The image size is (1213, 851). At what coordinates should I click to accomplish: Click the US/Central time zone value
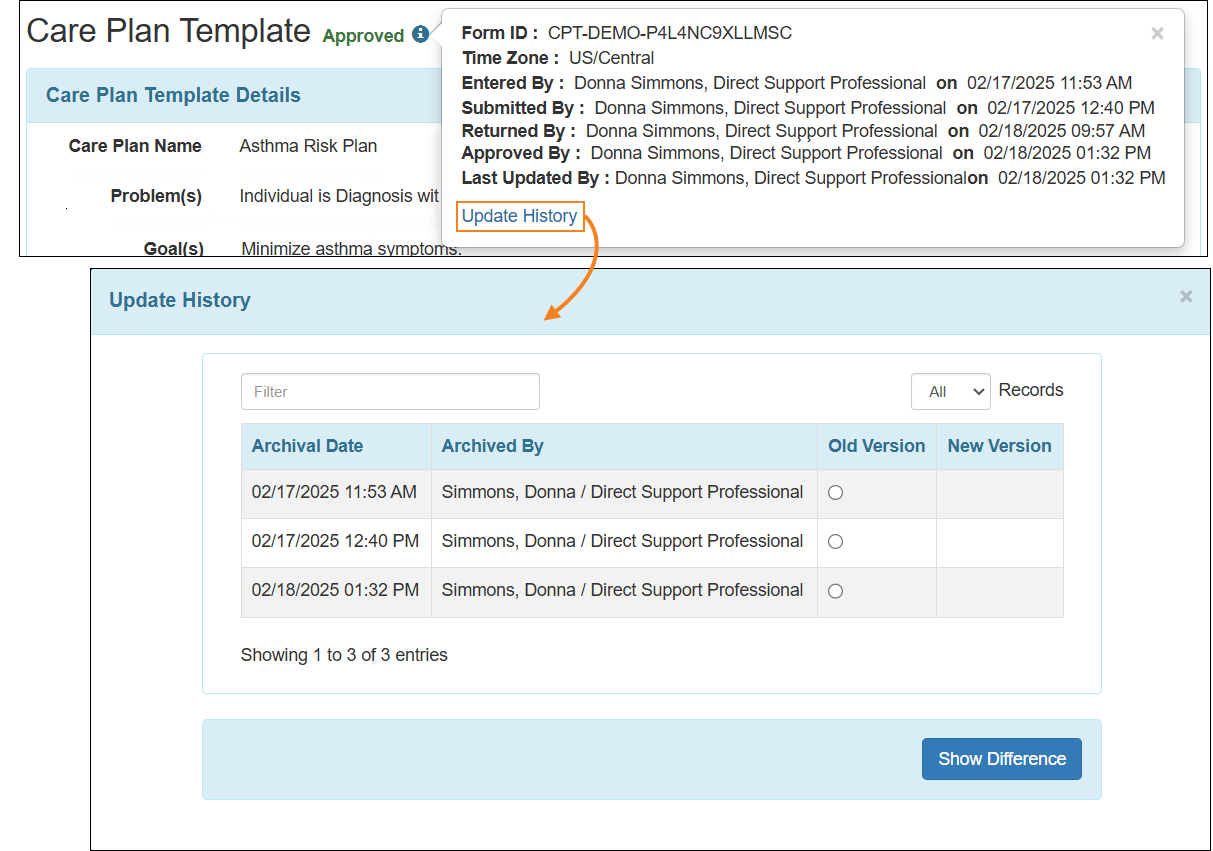[612, 58]
